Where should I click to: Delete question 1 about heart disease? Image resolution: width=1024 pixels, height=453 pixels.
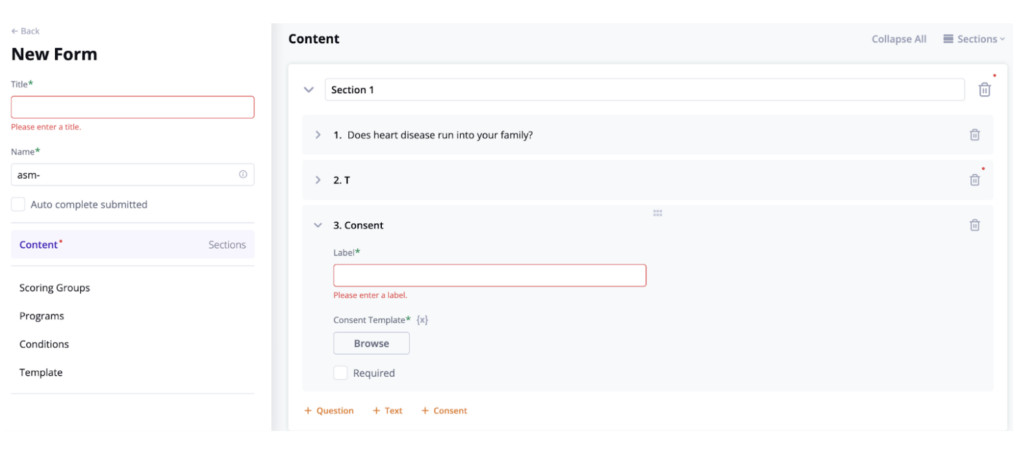coord(974,135)
